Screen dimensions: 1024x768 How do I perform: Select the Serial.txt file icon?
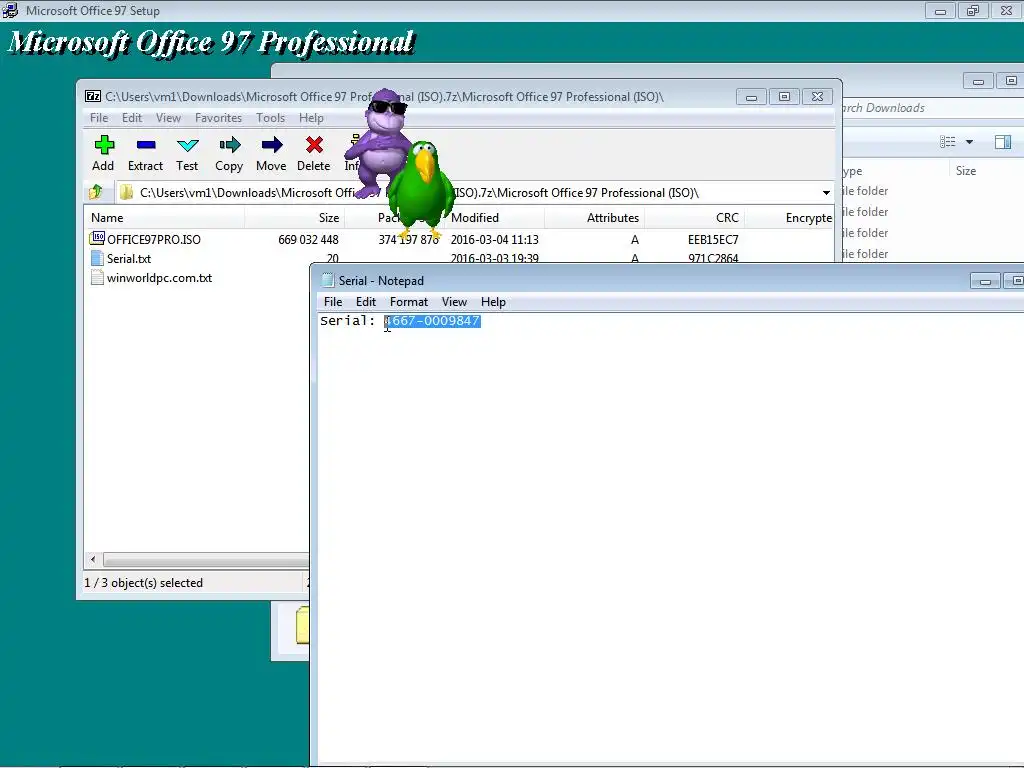click(x=97, y=258)
